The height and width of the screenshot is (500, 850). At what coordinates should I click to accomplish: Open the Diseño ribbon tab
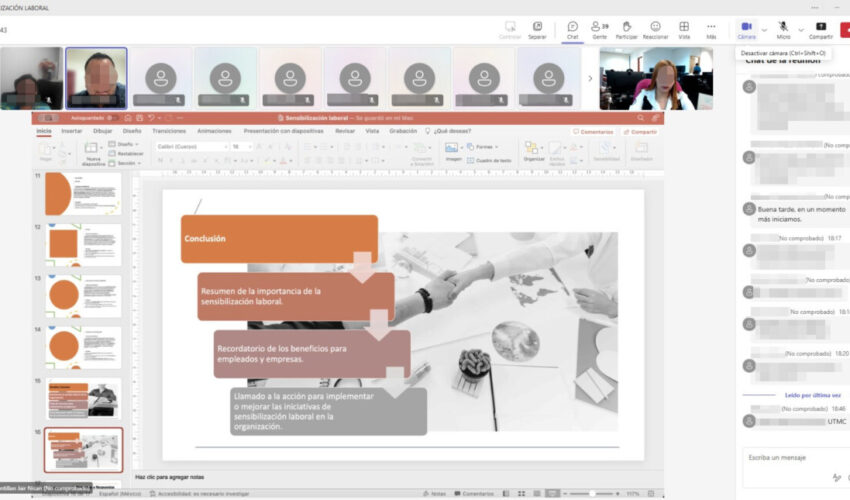point(132,131)
